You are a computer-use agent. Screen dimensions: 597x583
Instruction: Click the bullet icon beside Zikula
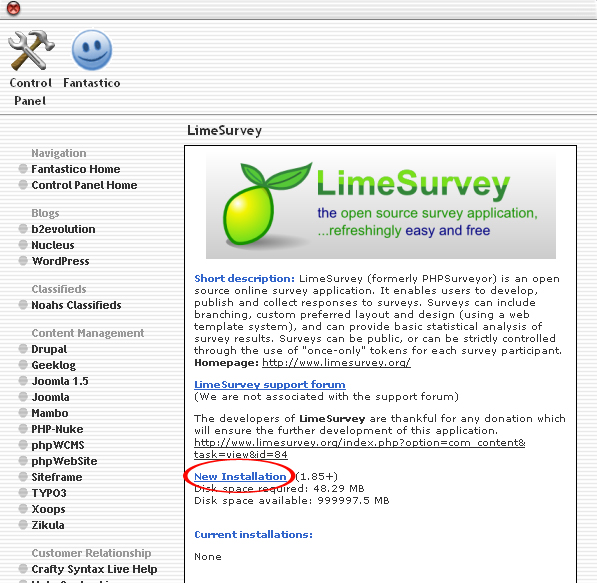(23, 525)
